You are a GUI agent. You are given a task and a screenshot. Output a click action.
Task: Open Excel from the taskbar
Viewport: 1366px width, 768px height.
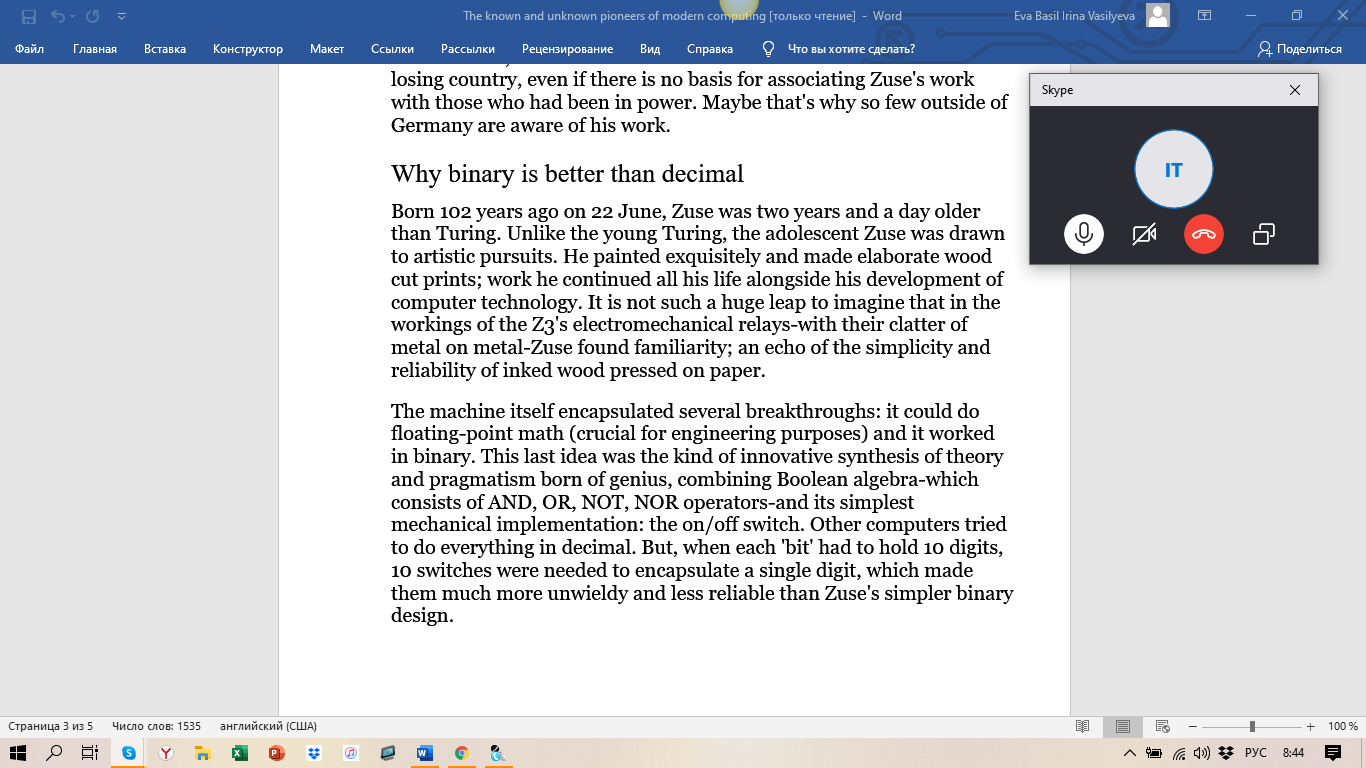(240, 753)
